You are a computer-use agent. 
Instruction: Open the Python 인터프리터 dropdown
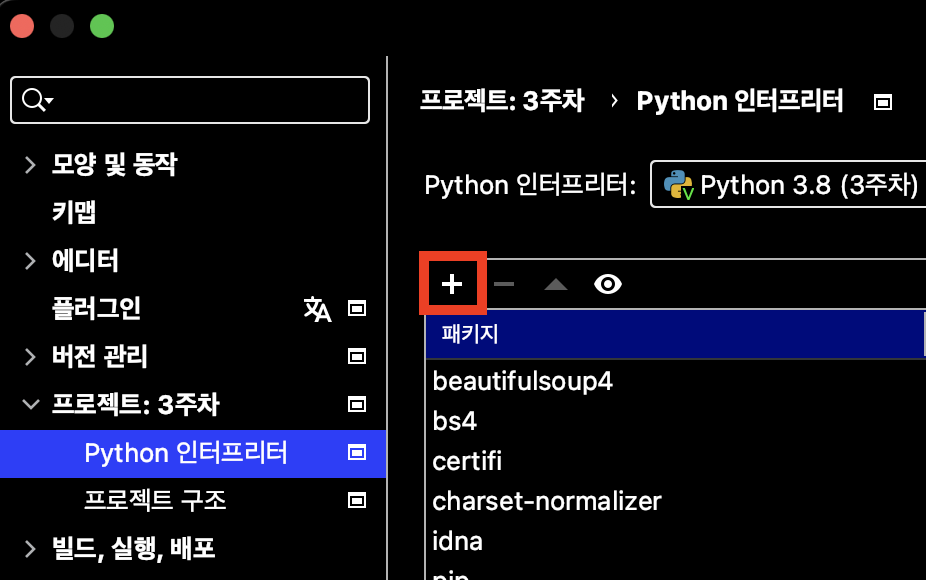[x=788, y=184]
